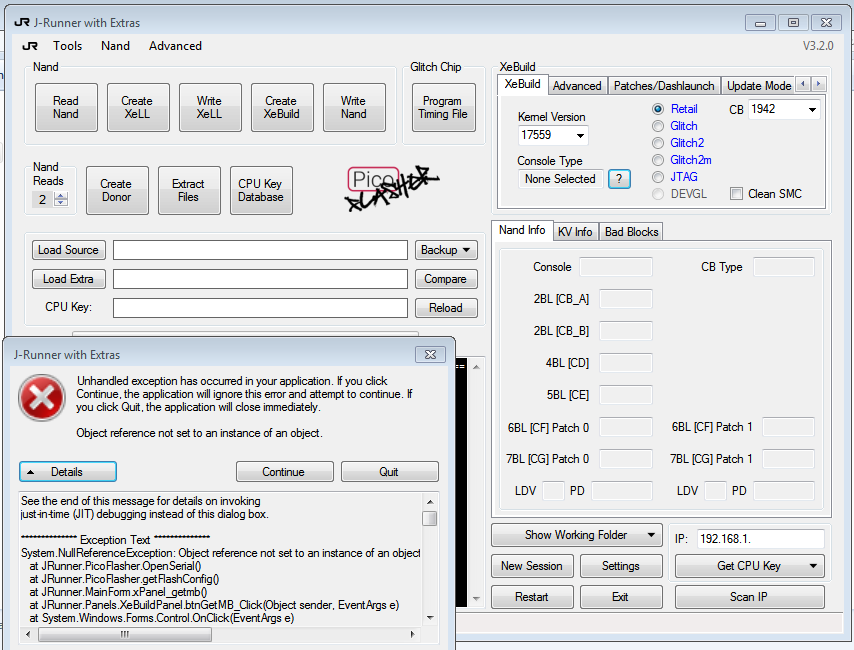Click the Program Timing File button
The image size is (854, 650).
443,107
